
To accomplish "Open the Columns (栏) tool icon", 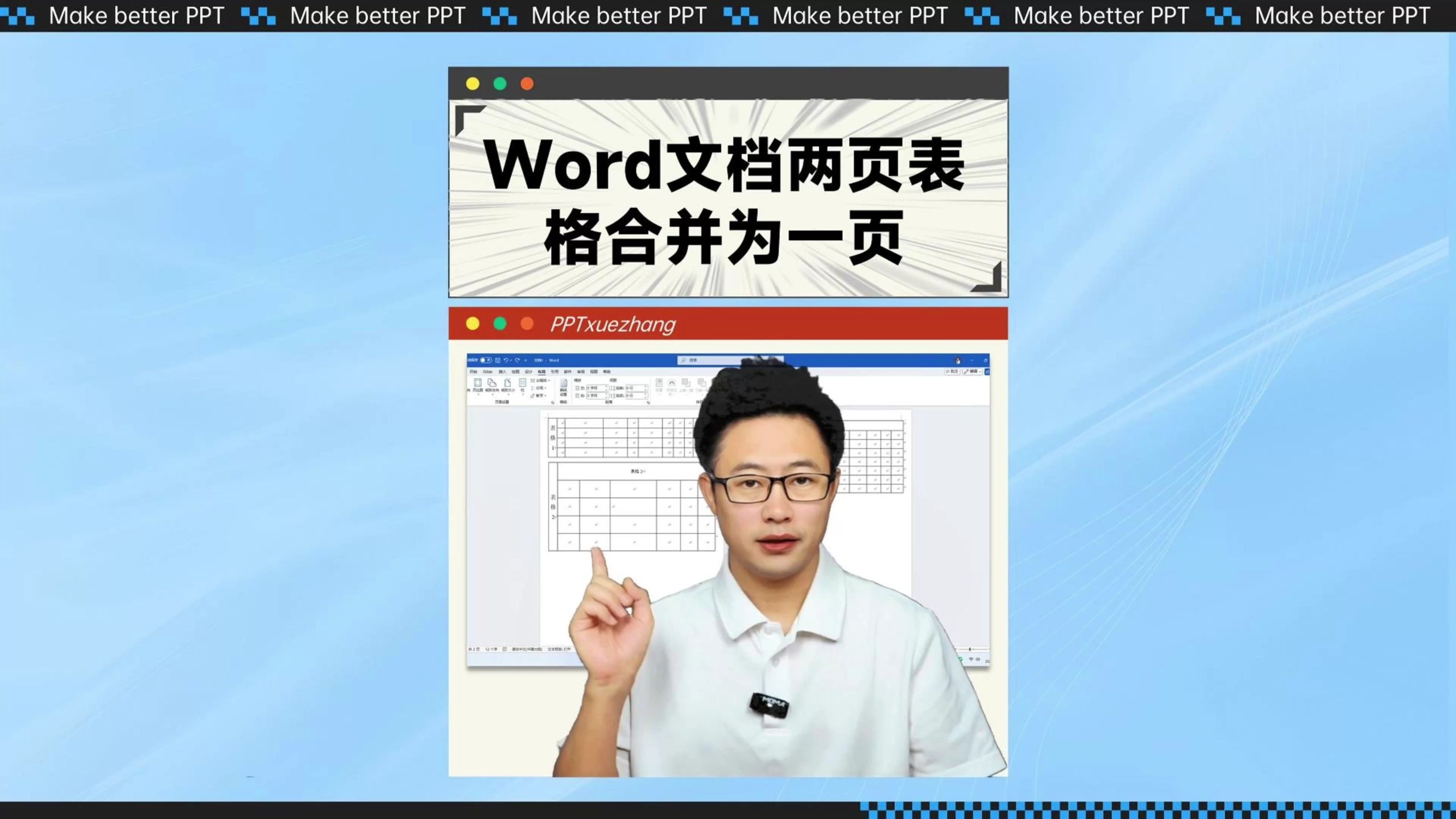I will tap(523, 386).
